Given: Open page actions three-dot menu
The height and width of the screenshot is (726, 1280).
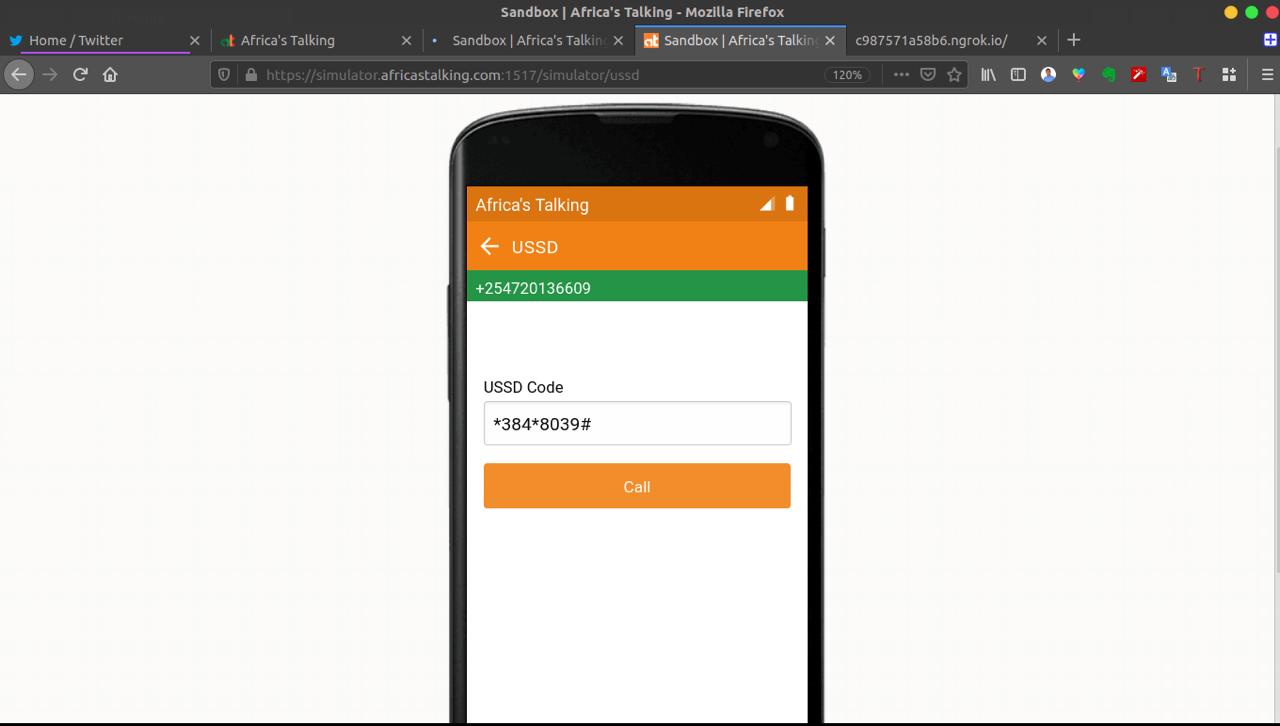Looking at the screenshot, I should tap(901, 74).
